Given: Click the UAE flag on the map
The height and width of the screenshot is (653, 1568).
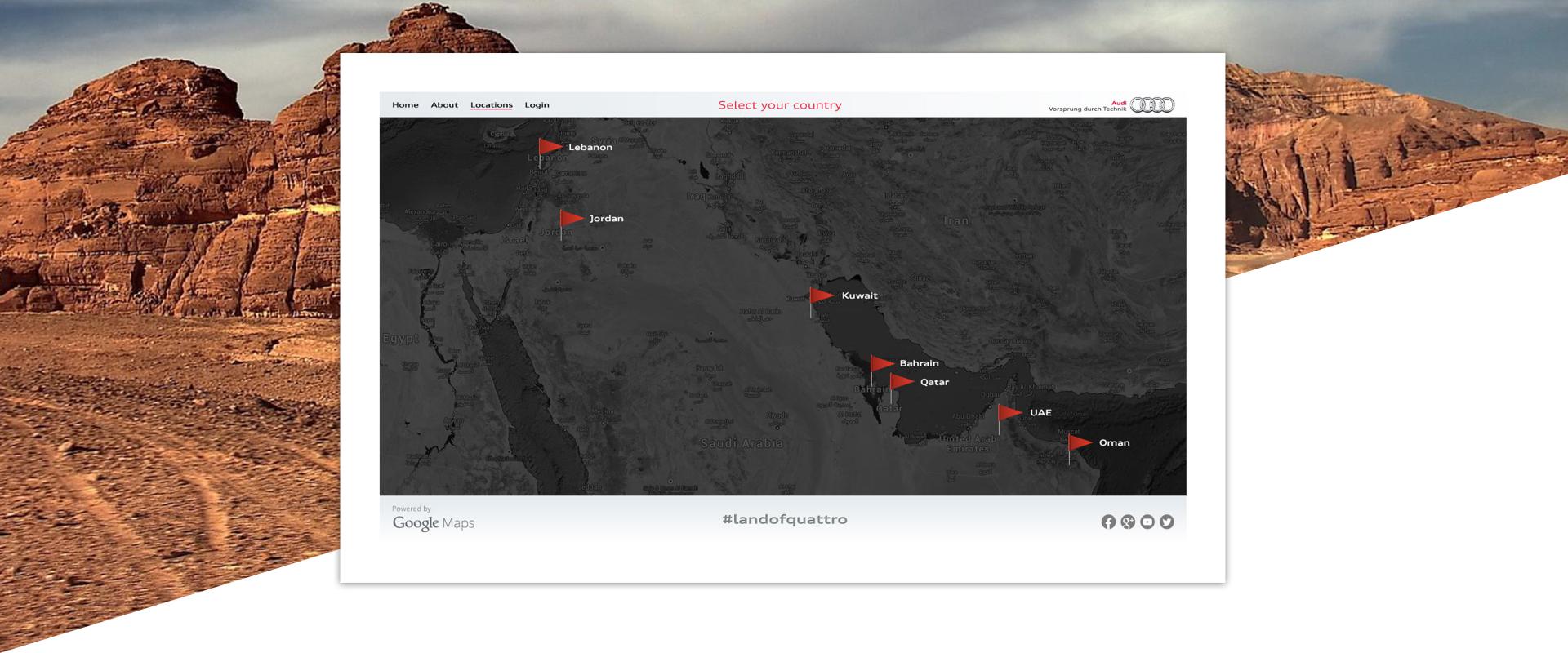Looking at the screenshot, I should (x=1009, y=412).
